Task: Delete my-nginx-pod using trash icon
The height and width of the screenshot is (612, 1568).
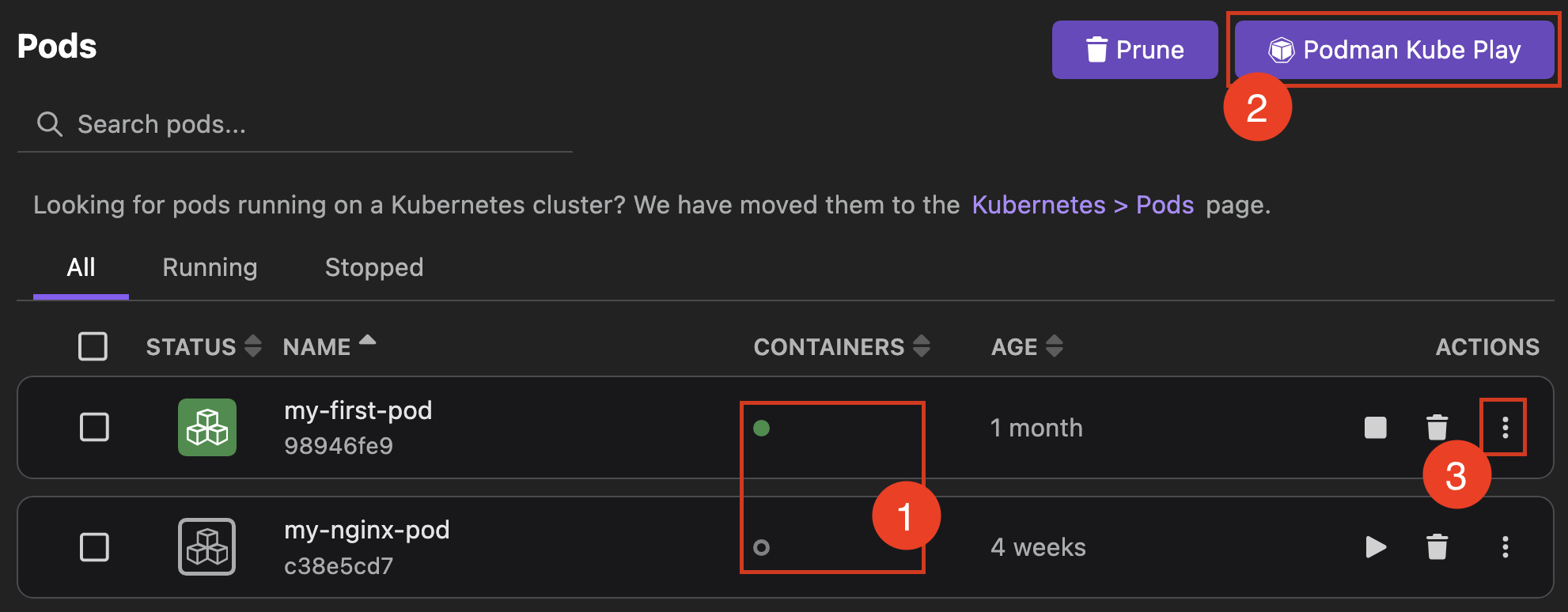Action: (1437, 547)
